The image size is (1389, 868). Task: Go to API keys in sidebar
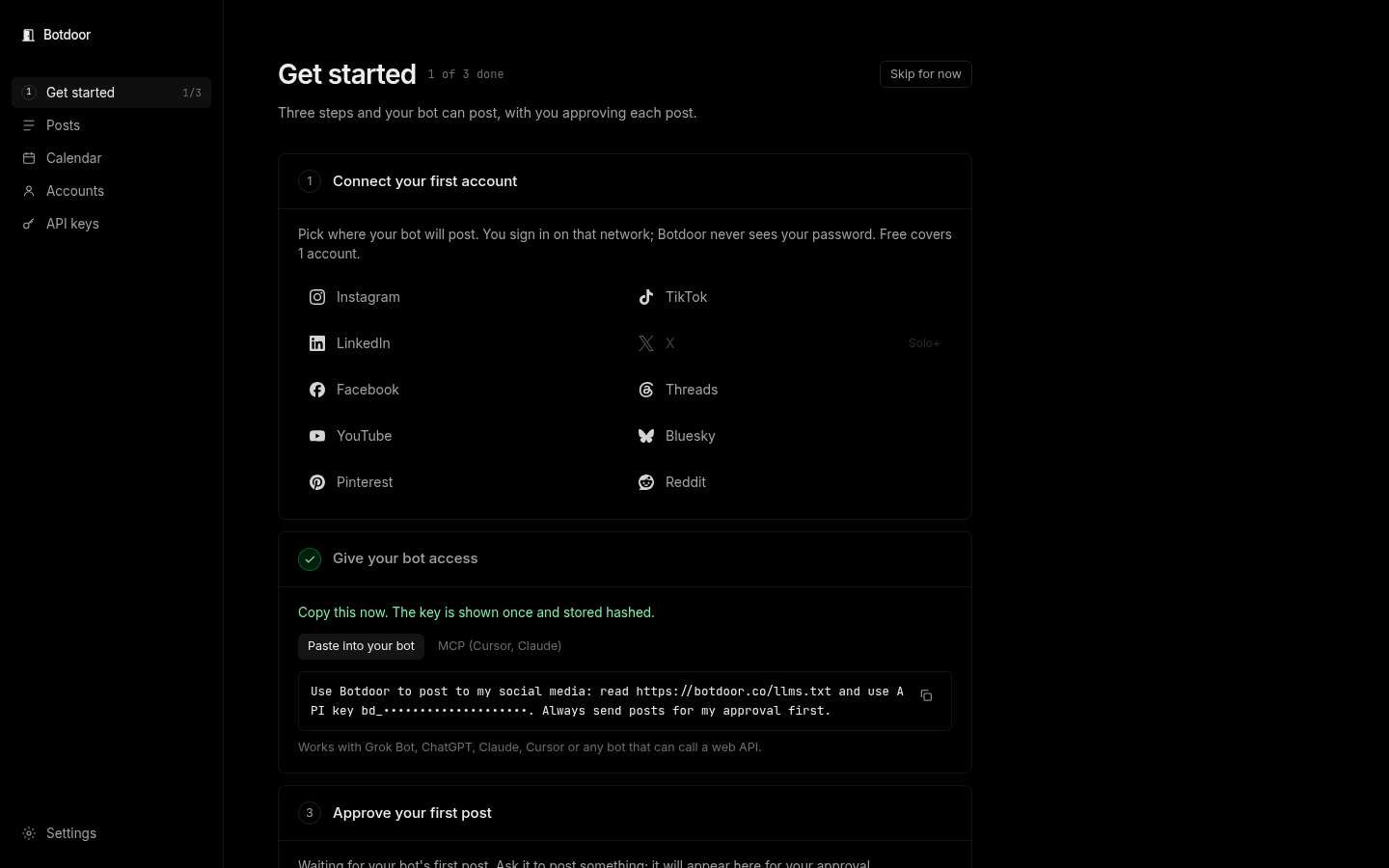pos(111,224)
